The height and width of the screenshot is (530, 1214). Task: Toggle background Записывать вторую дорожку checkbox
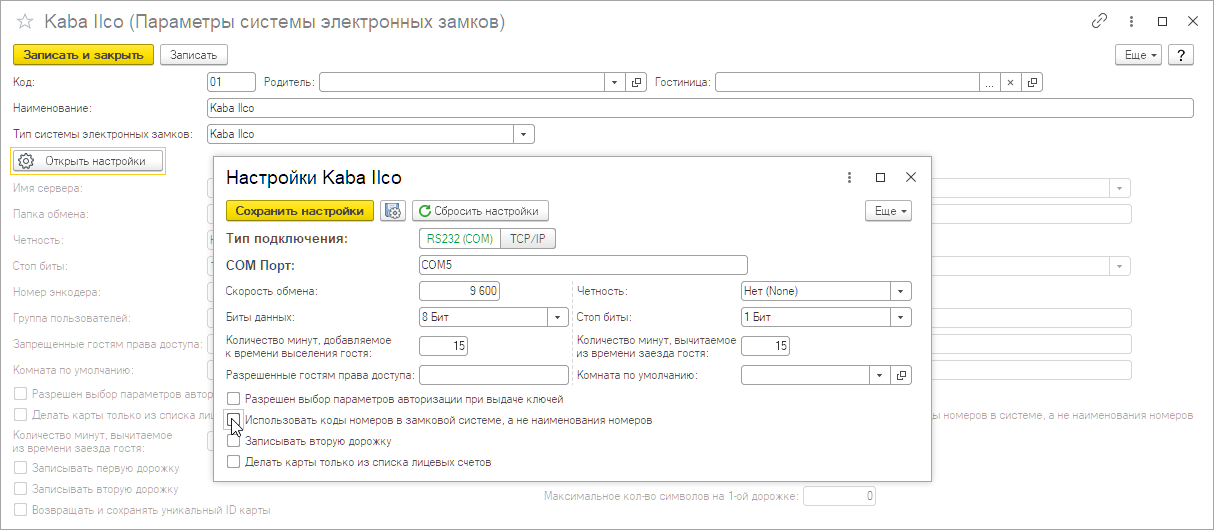point(20,489)
